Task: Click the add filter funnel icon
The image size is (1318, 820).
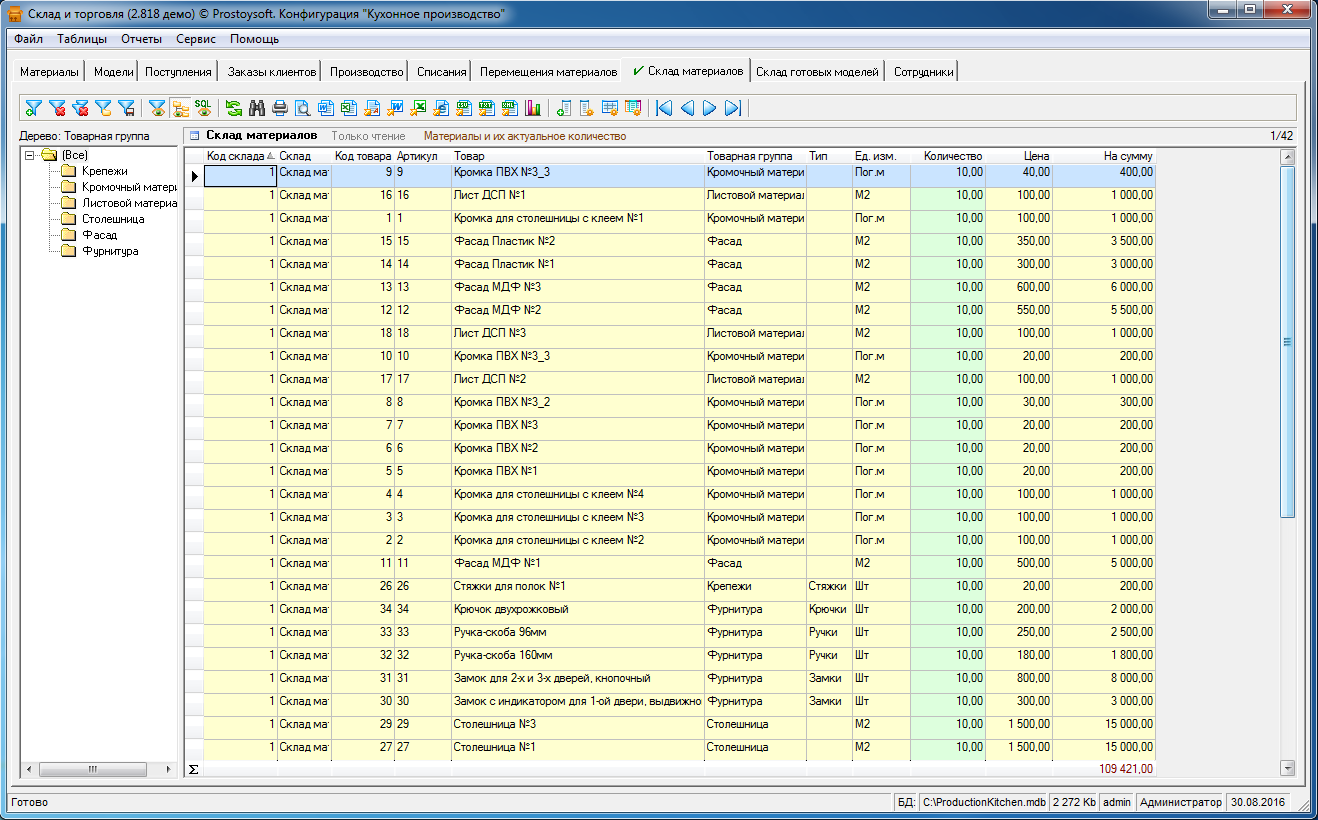Action: [34, 108]
